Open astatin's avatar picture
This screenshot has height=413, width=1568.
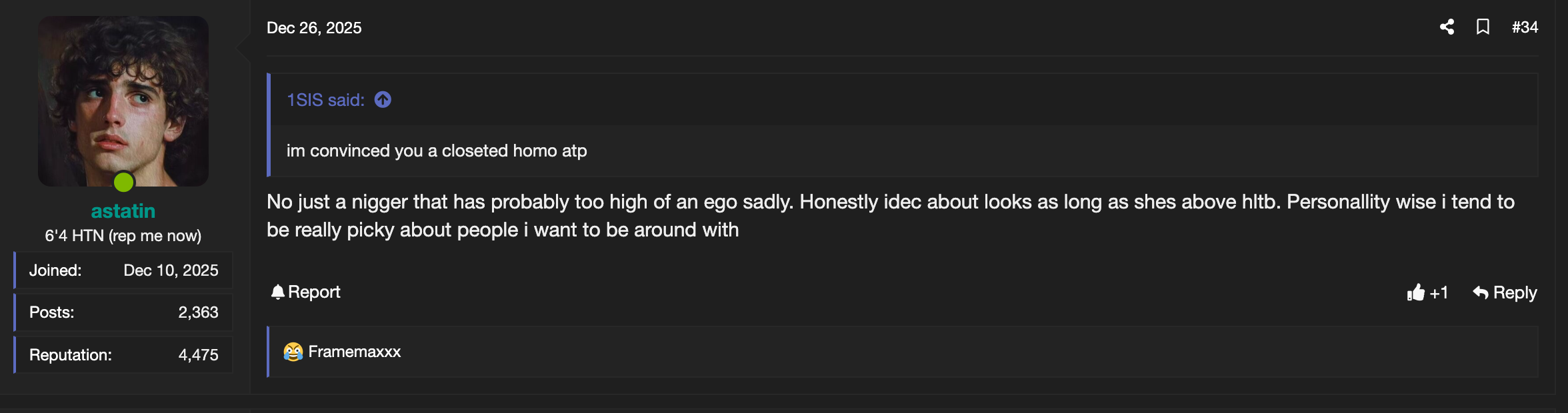[x=123, y=100]
